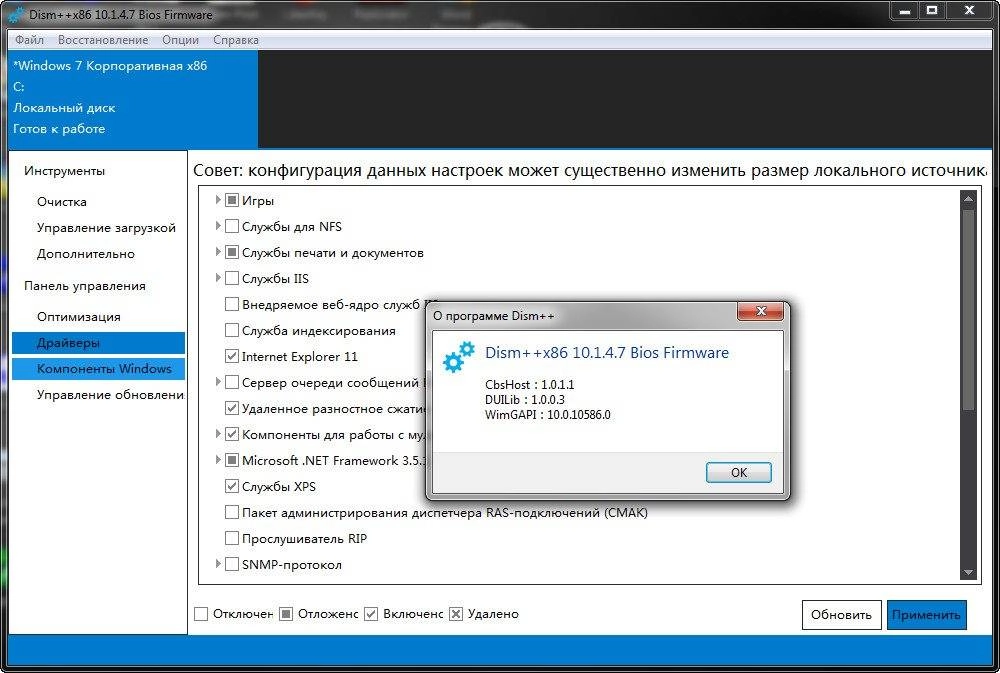
Task: Enable Службы IIS checkbox
Action: [x=232, y=278]
